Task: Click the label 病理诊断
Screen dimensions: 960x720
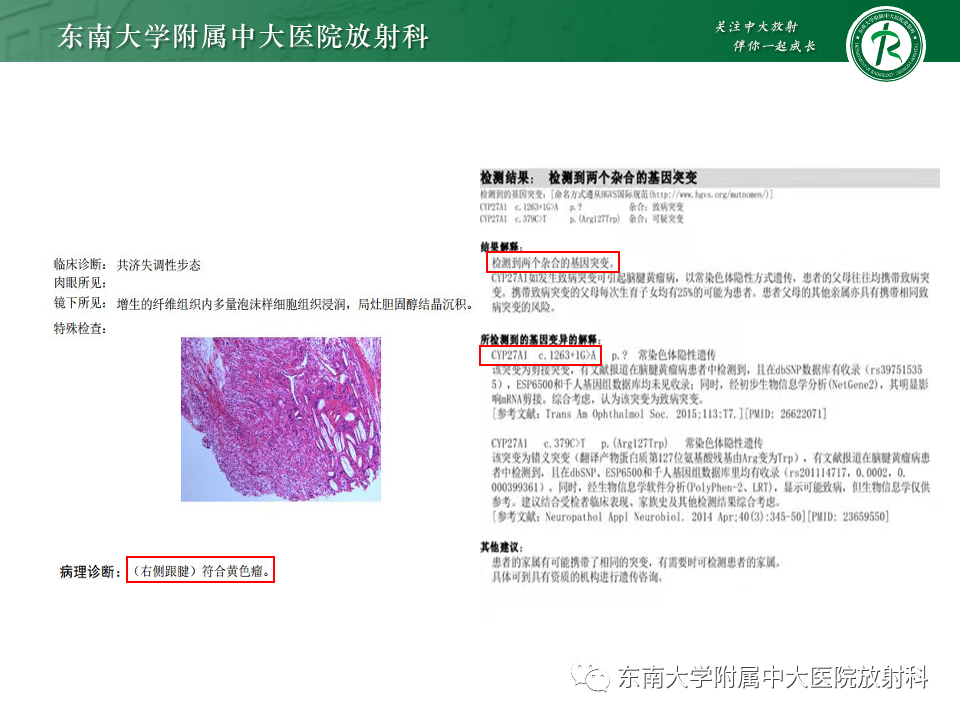Action: [89, 572]
